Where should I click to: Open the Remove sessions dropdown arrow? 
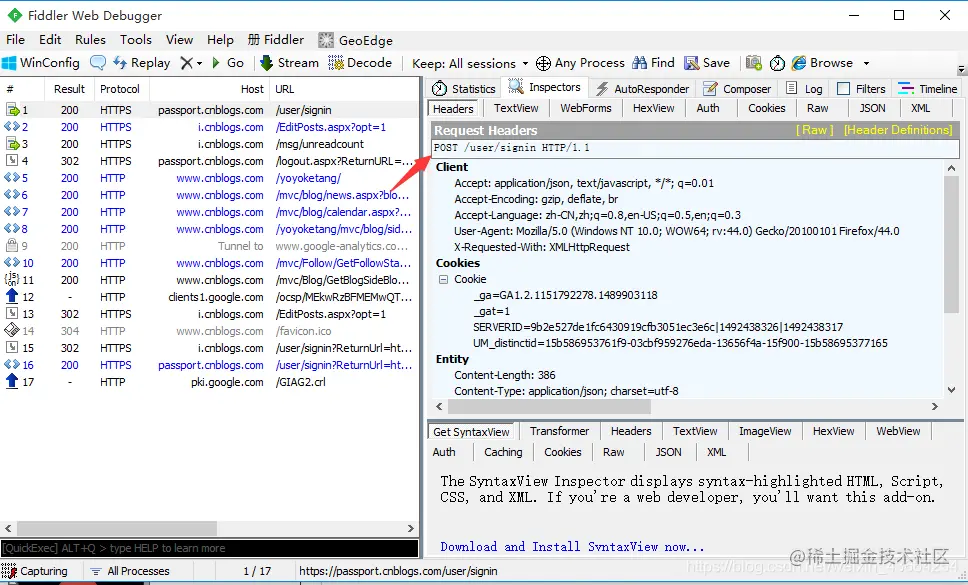pos(199,63)
